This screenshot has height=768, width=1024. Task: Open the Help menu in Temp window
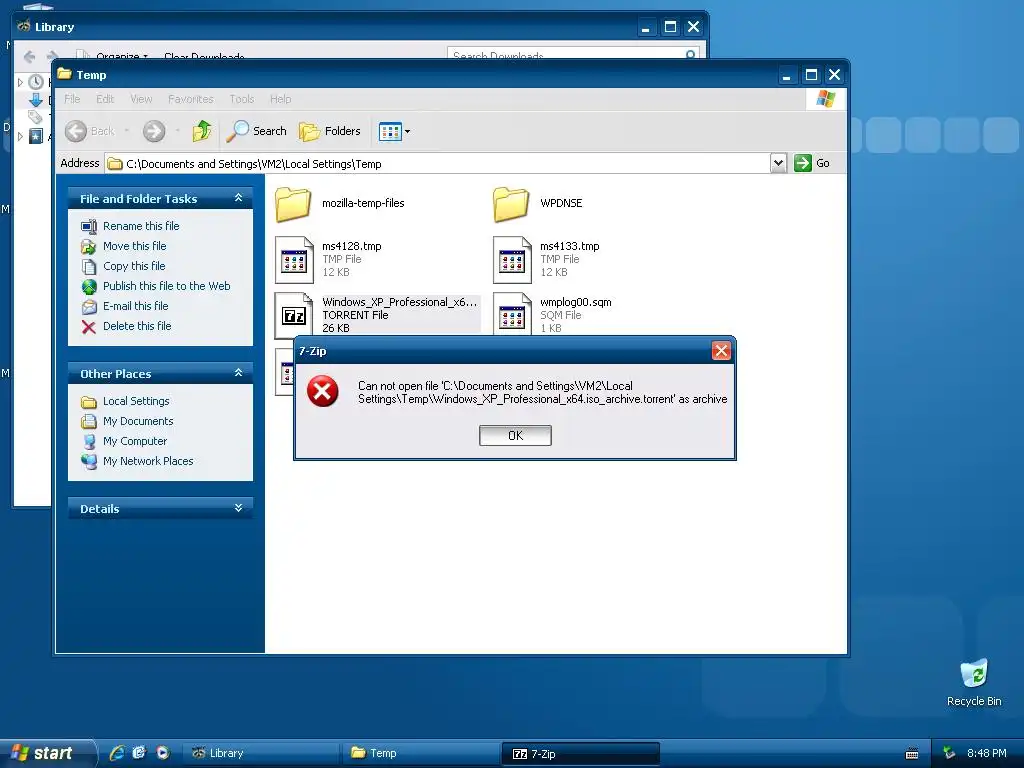point(280,99)
